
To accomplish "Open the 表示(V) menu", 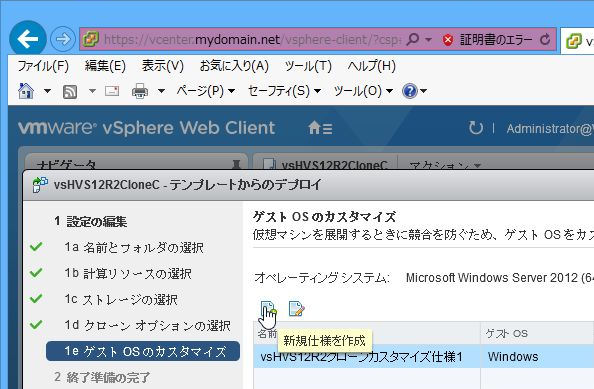I will click(163, 66).
